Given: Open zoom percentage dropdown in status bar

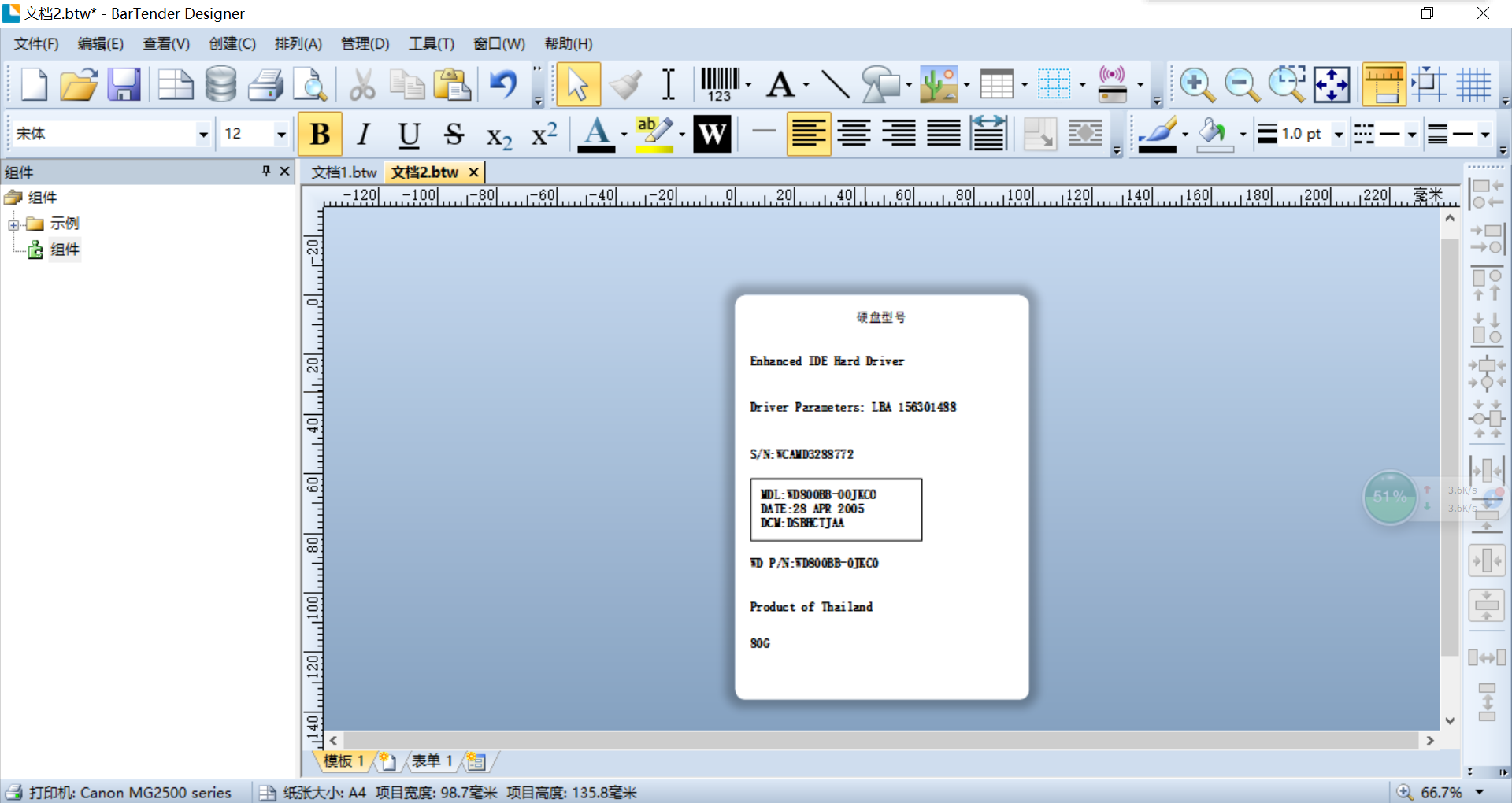Looking at the screenshot, I should [x=1480, y=793].
